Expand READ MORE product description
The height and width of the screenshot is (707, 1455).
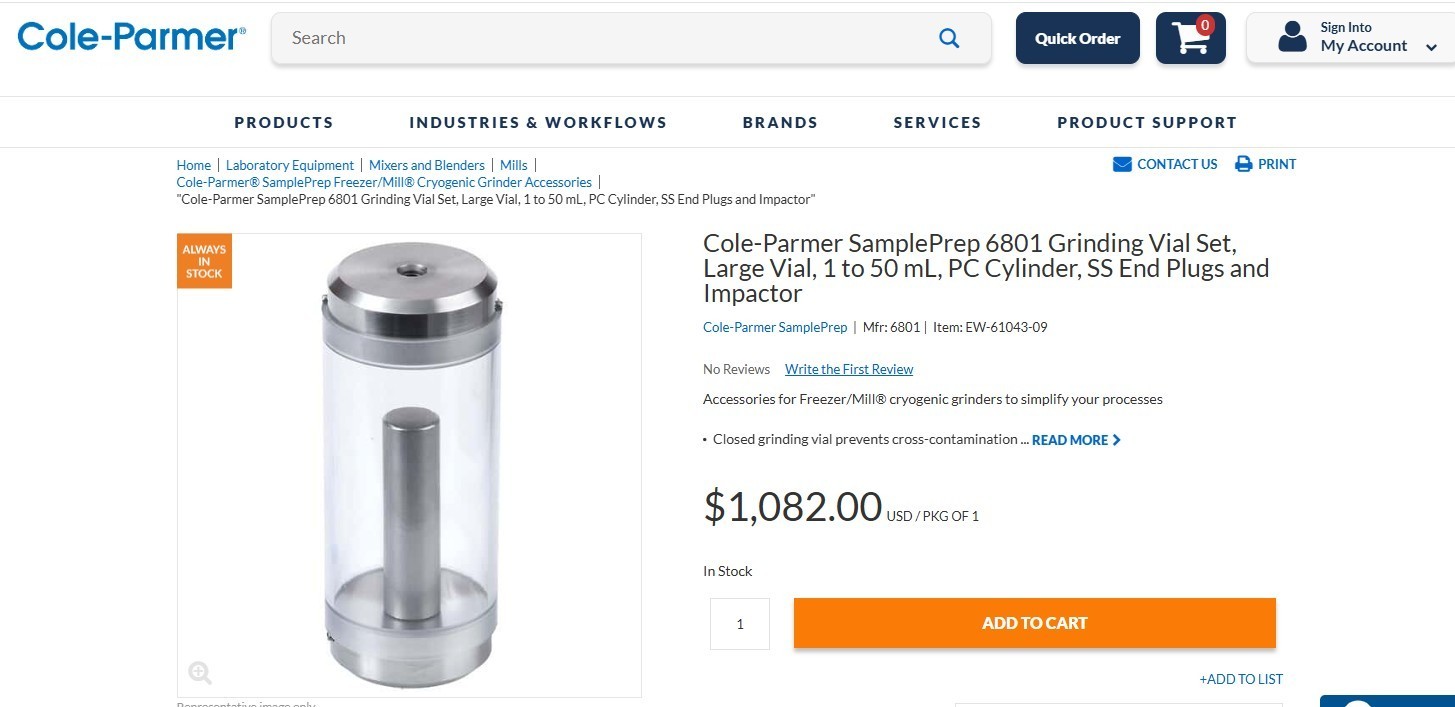pos(1076,440)
